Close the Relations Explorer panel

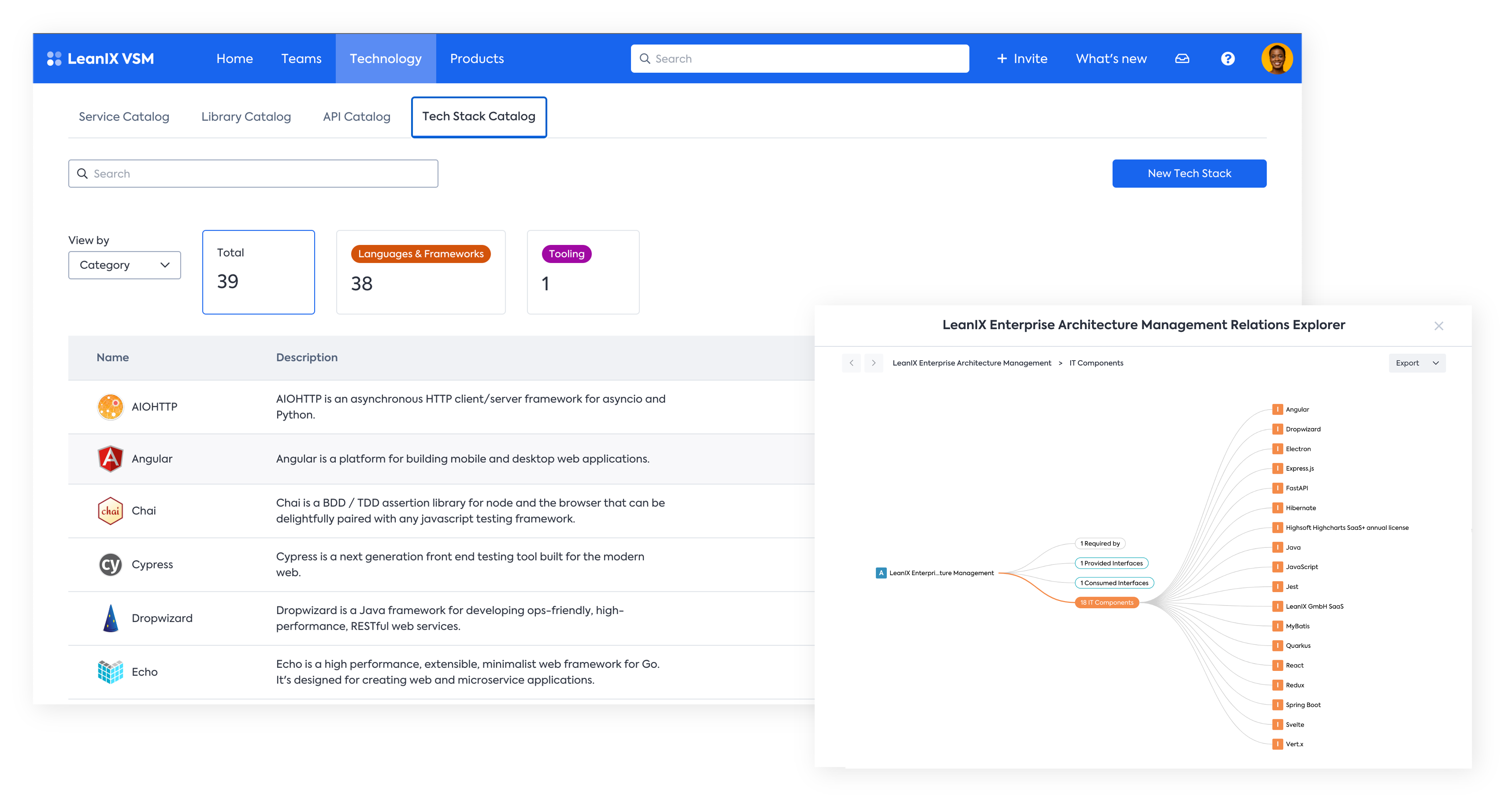click(1438, 326)
